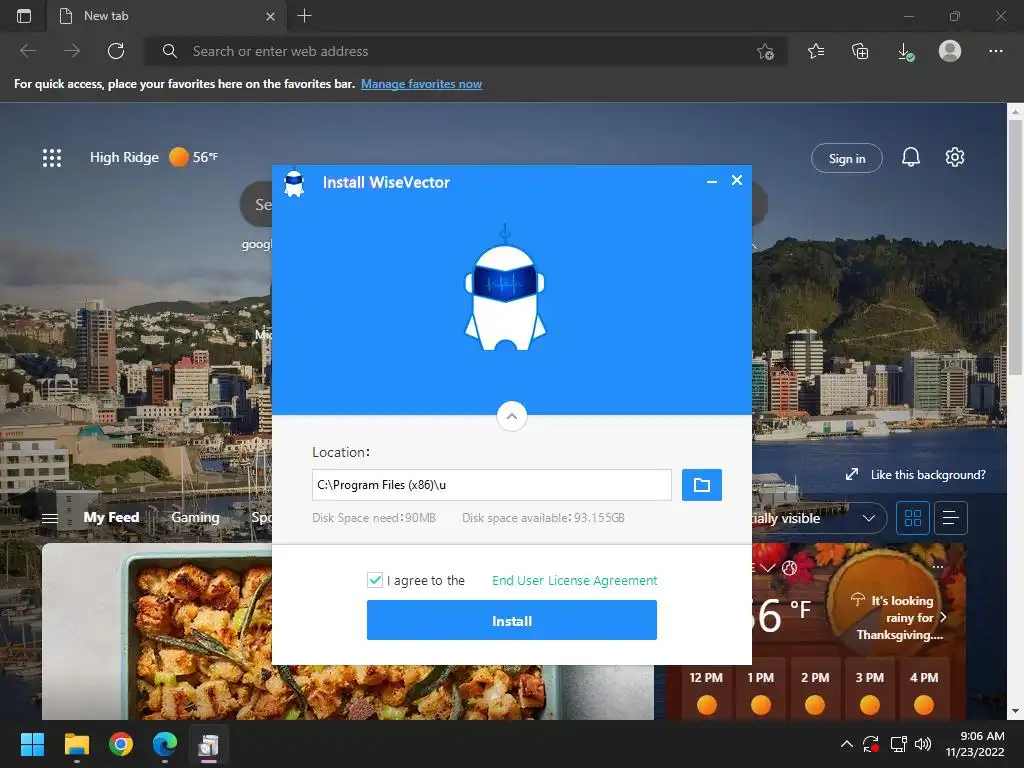Browse for install folder with folder icon
Screen dimensions: 1024x768
(x=701, y=485)
